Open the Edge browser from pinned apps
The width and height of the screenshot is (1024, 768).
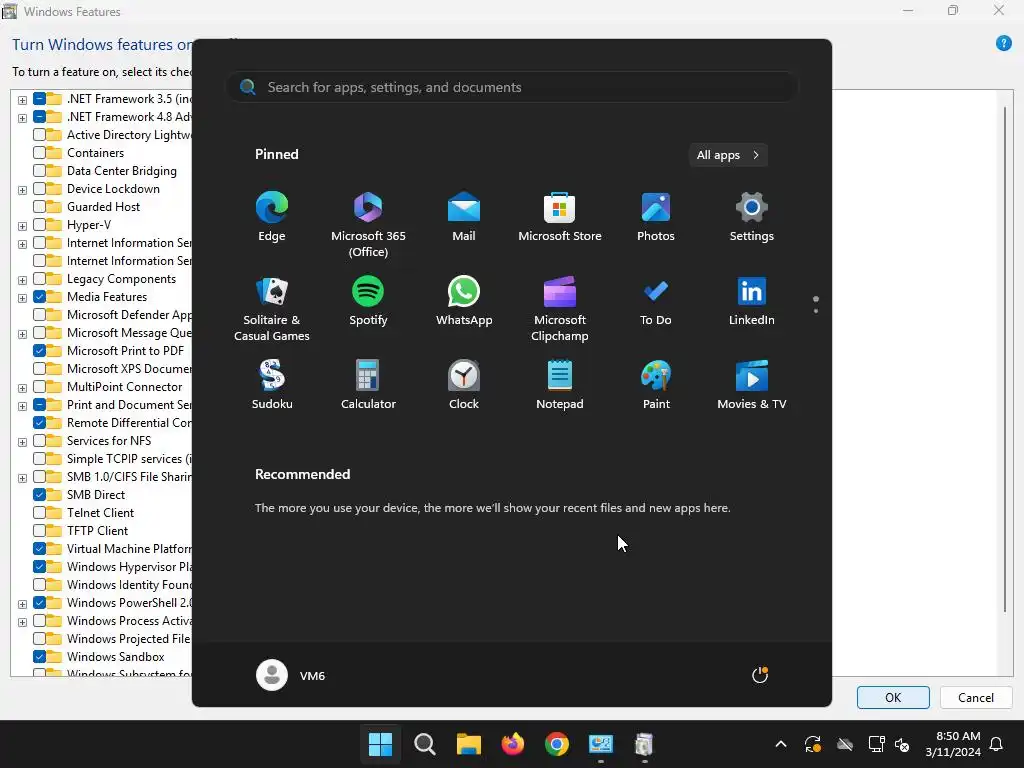click(272, 217)
